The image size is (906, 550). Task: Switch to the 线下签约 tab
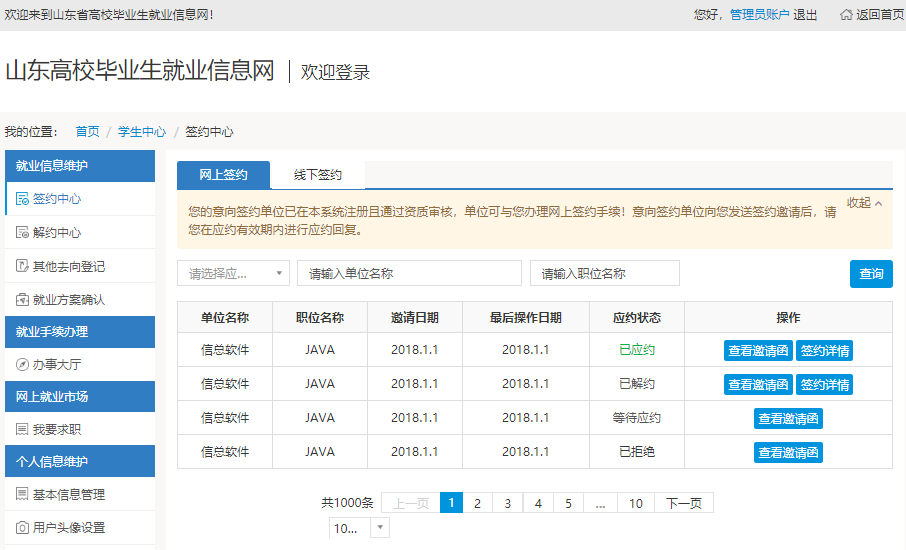(x=318, y=175)
